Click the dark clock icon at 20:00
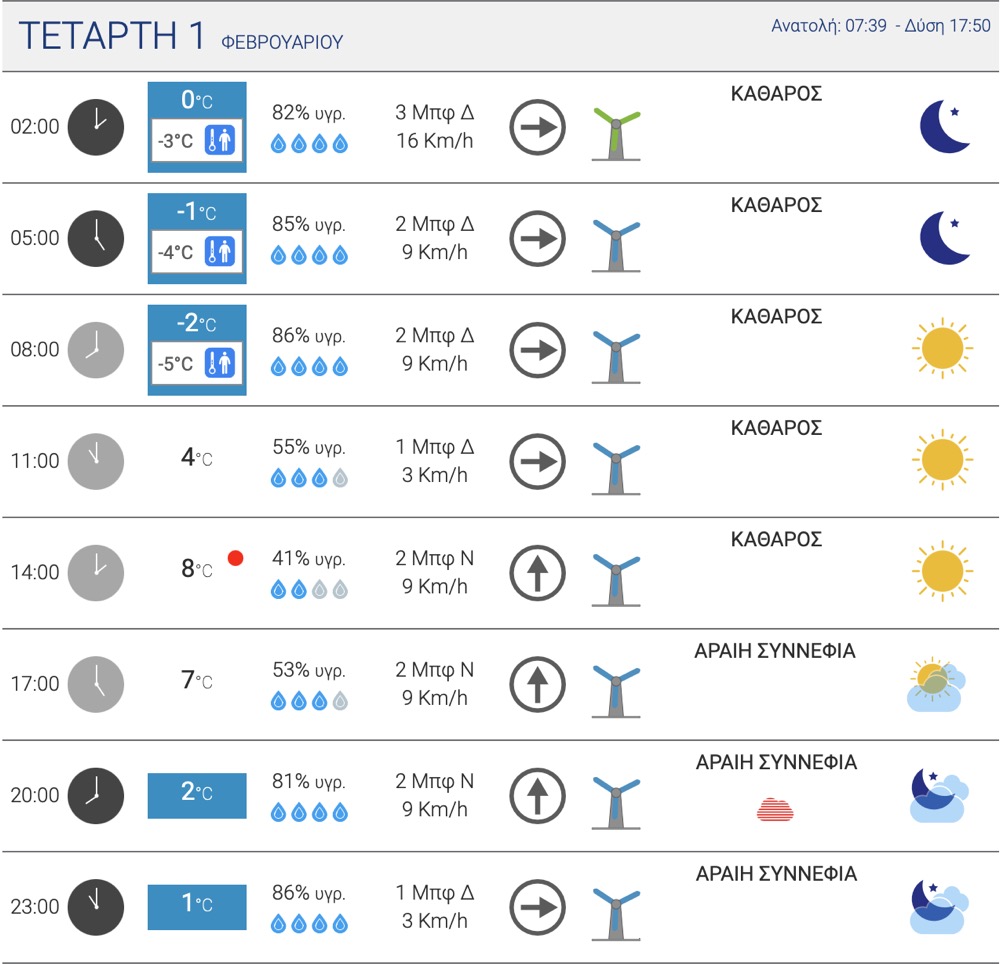 pos(96,795)
